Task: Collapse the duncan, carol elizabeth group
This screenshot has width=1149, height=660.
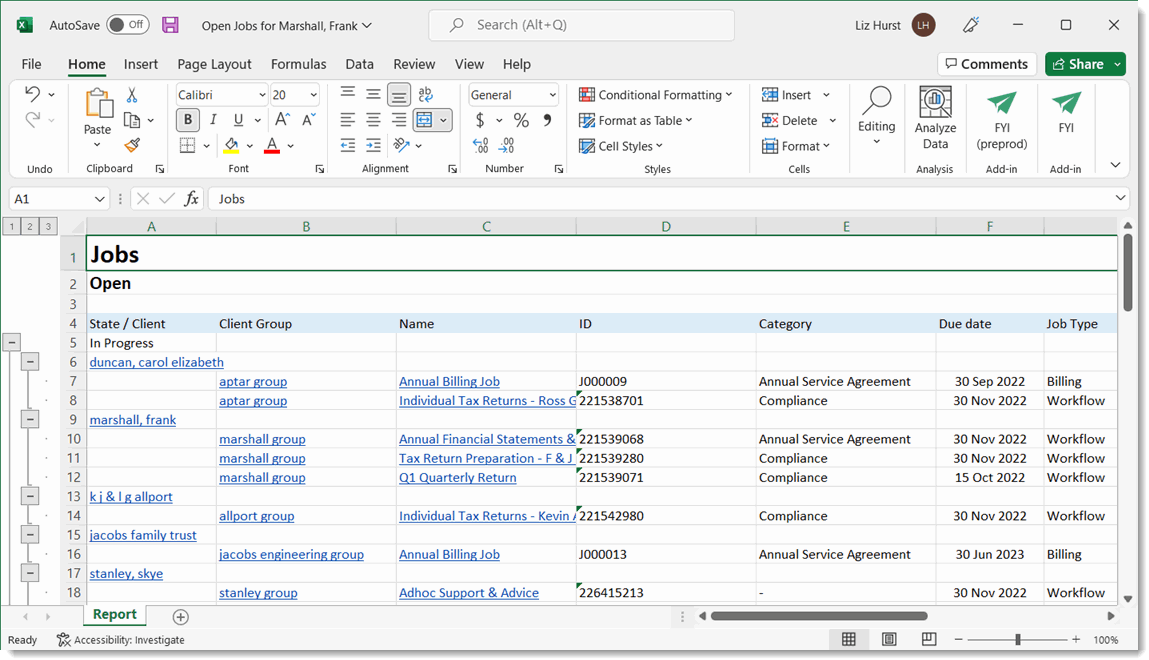Action: [30, 361]
